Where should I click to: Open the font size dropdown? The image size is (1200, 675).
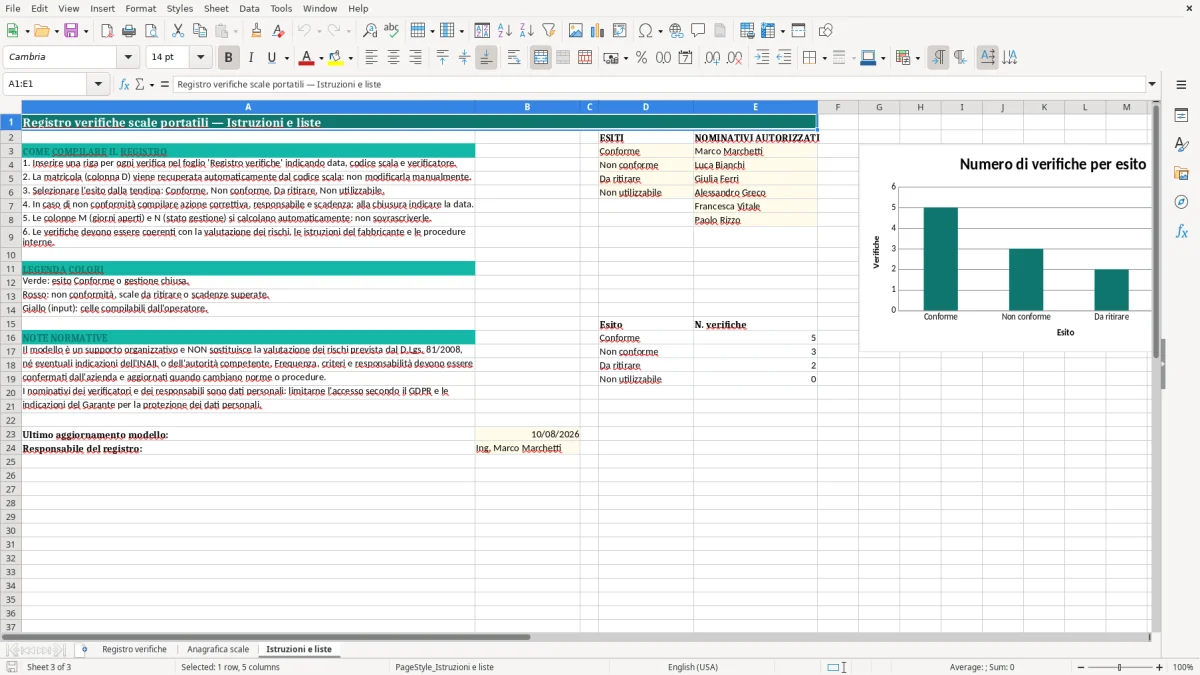[x=200, y=58]
